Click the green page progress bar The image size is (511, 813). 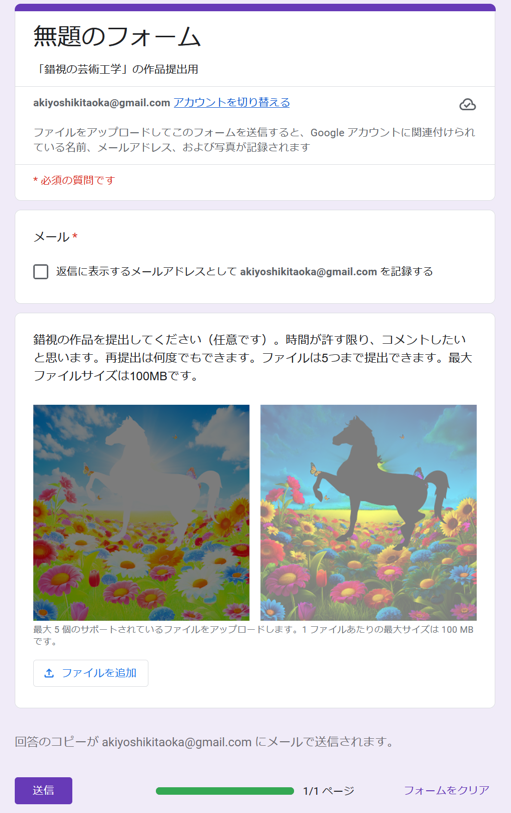pos(225,791)
